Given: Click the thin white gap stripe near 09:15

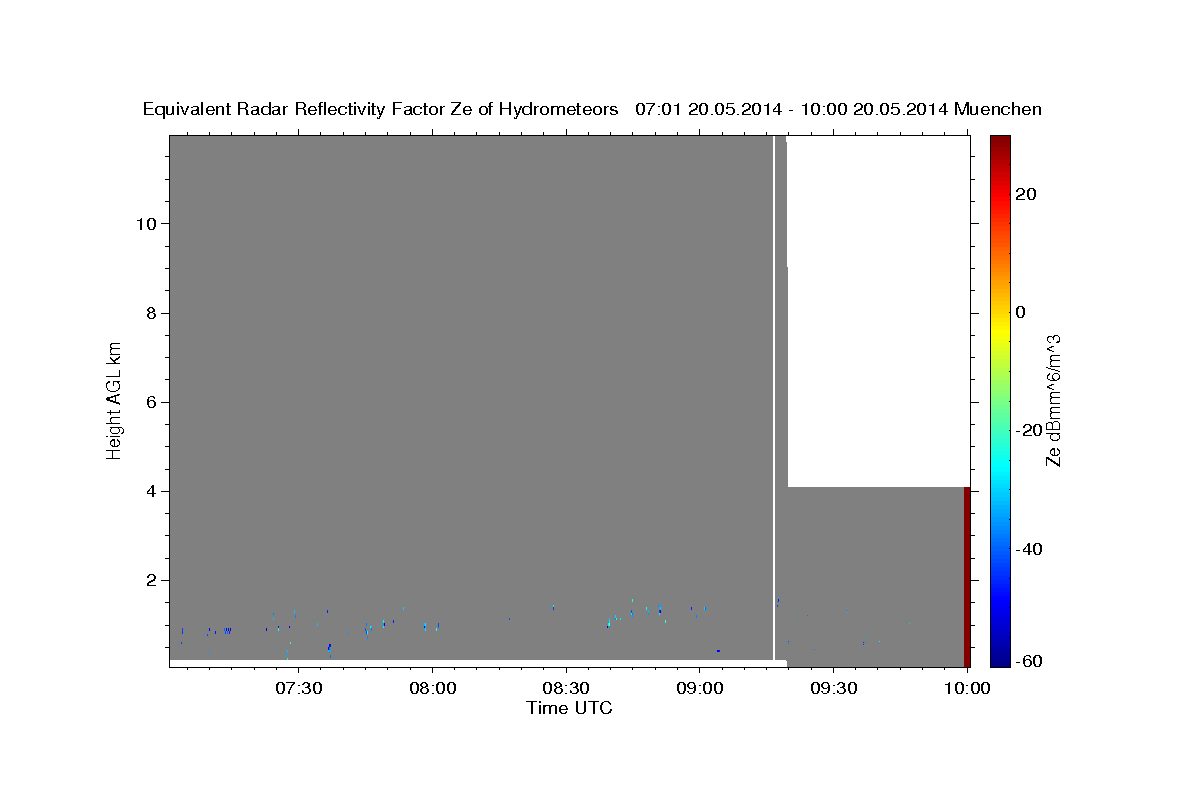Looking at the screenshot, I should tap(774, 398).
